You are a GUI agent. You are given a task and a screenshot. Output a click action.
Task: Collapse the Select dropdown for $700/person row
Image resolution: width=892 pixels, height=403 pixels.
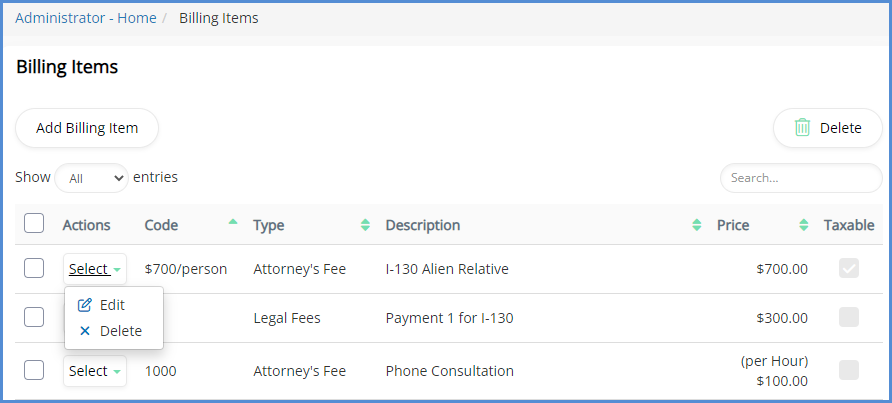coord(95,269)
